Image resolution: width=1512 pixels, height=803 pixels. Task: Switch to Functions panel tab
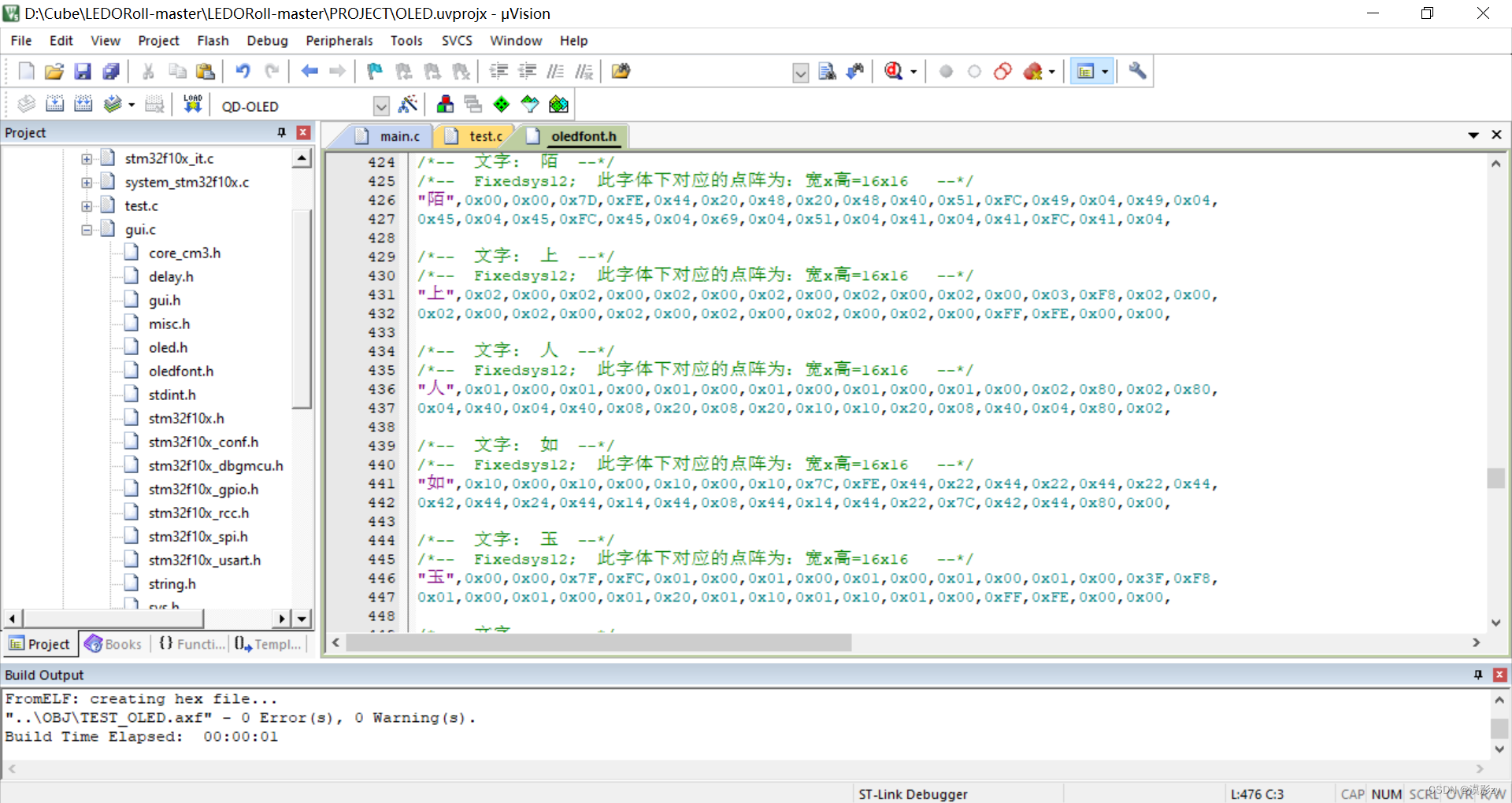(191, 644)
